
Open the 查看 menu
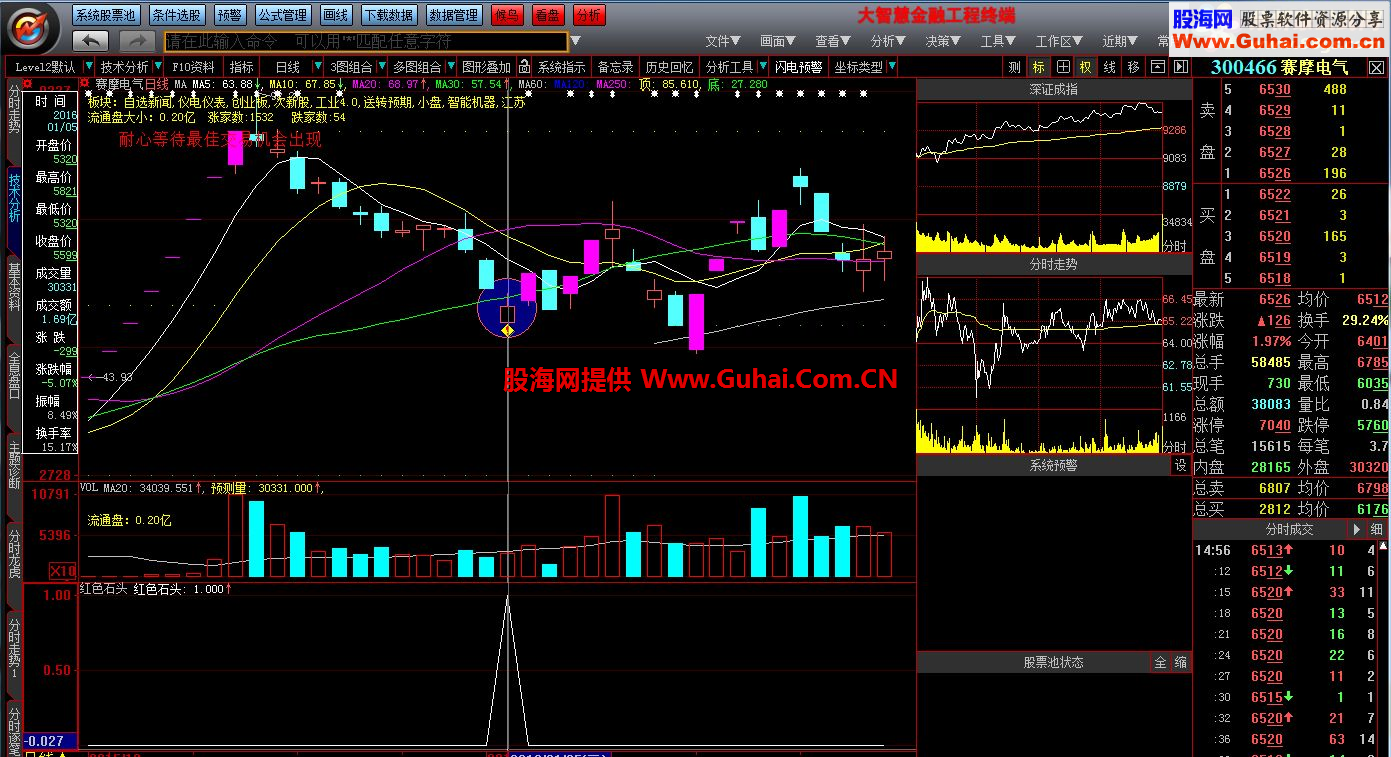coord(833,41)
